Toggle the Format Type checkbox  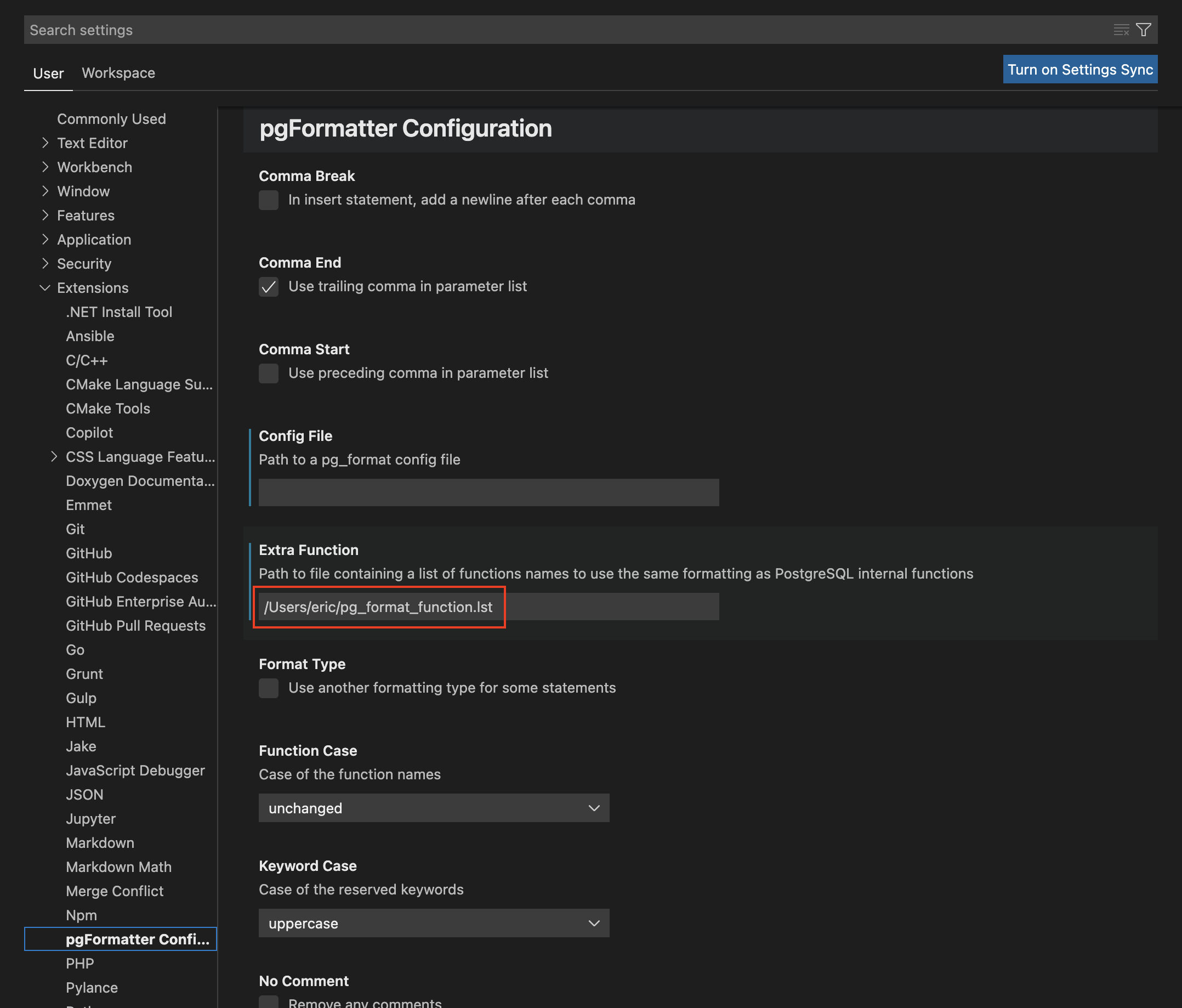click(269, 688)
